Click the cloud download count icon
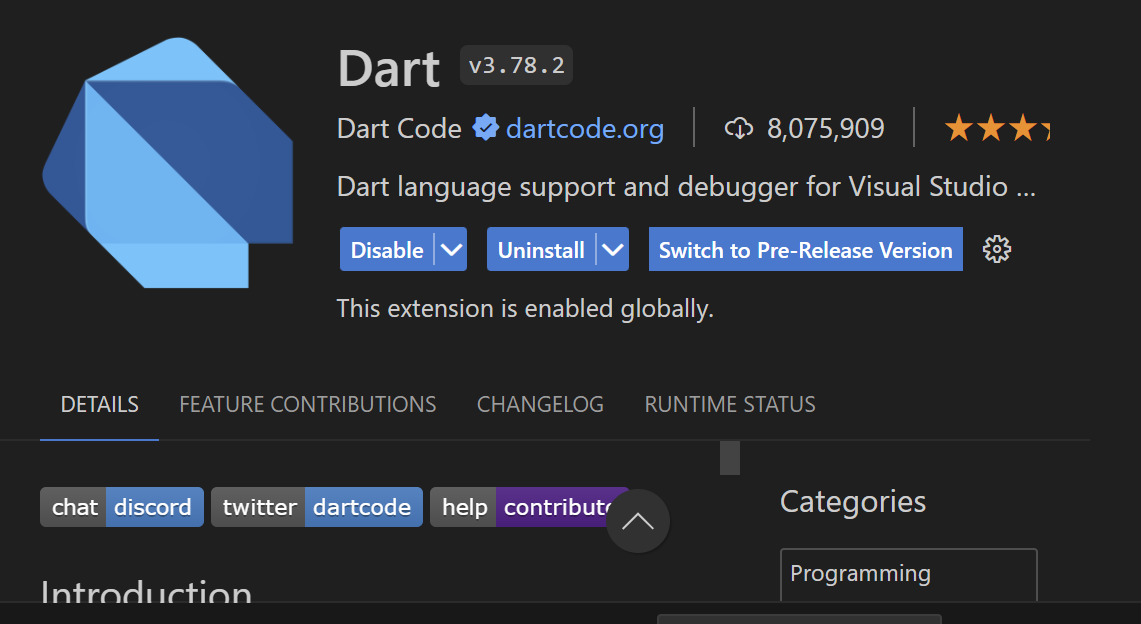The image size is (1141, 624). [739, 129]
